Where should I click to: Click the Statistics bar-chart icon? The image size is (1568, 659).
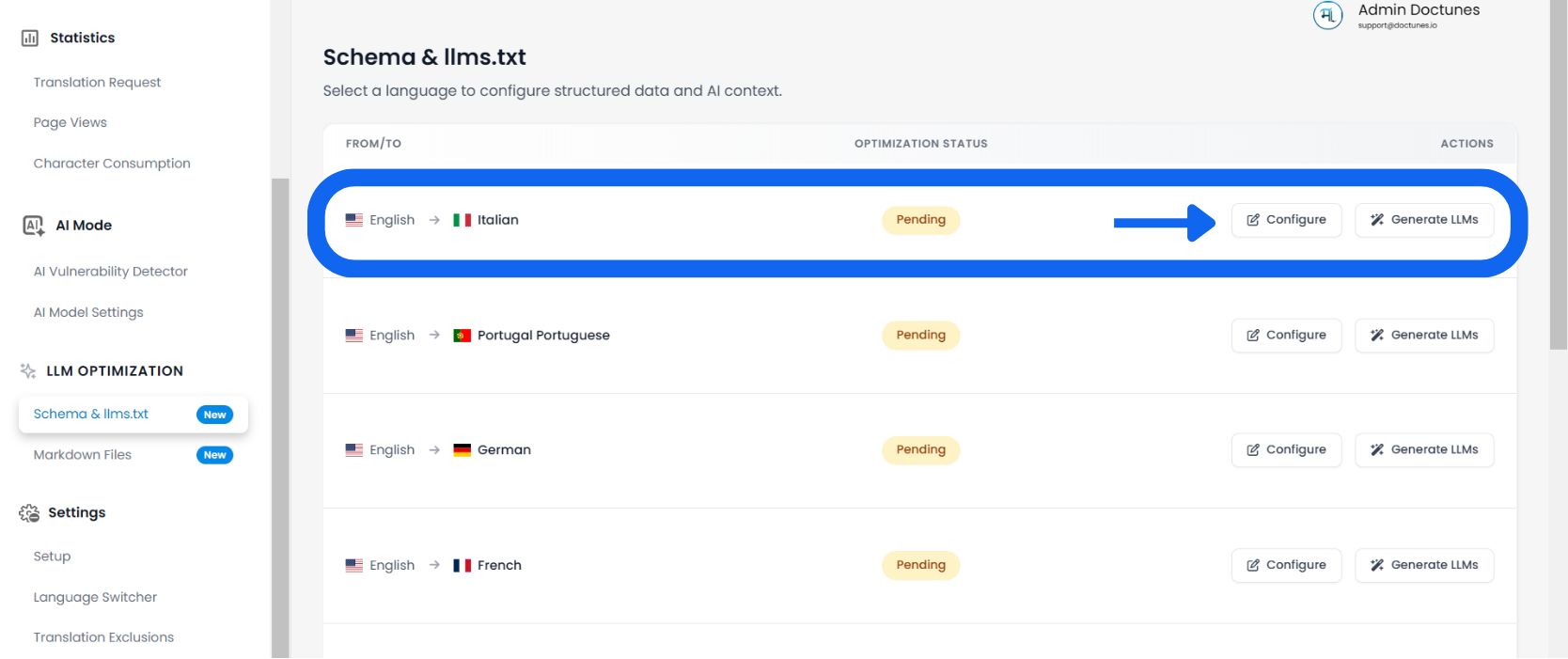pyautogui.click(x=30, y=39)
